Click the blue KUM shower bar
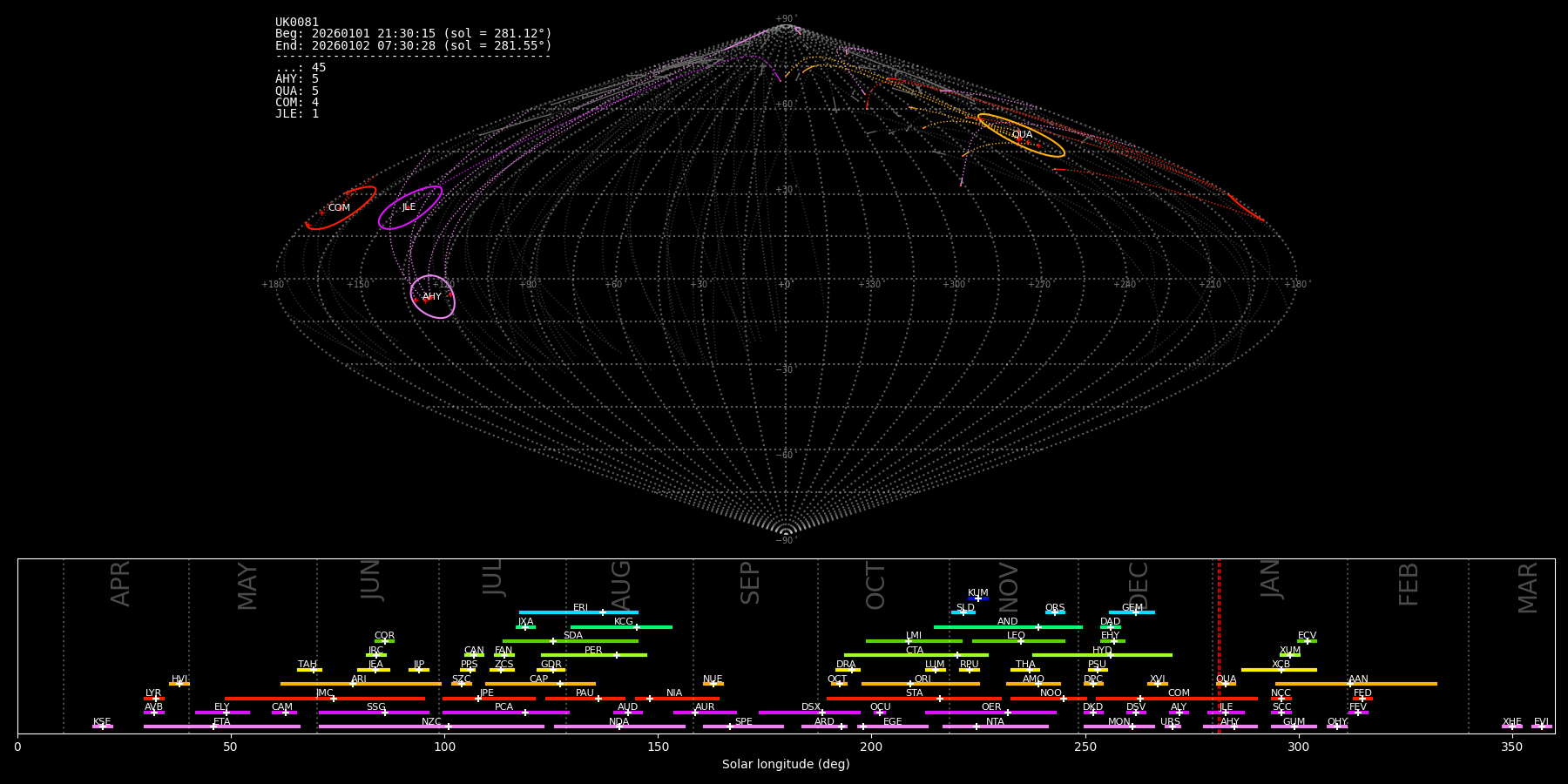The image size is (1568, 784). click(978, 598)
